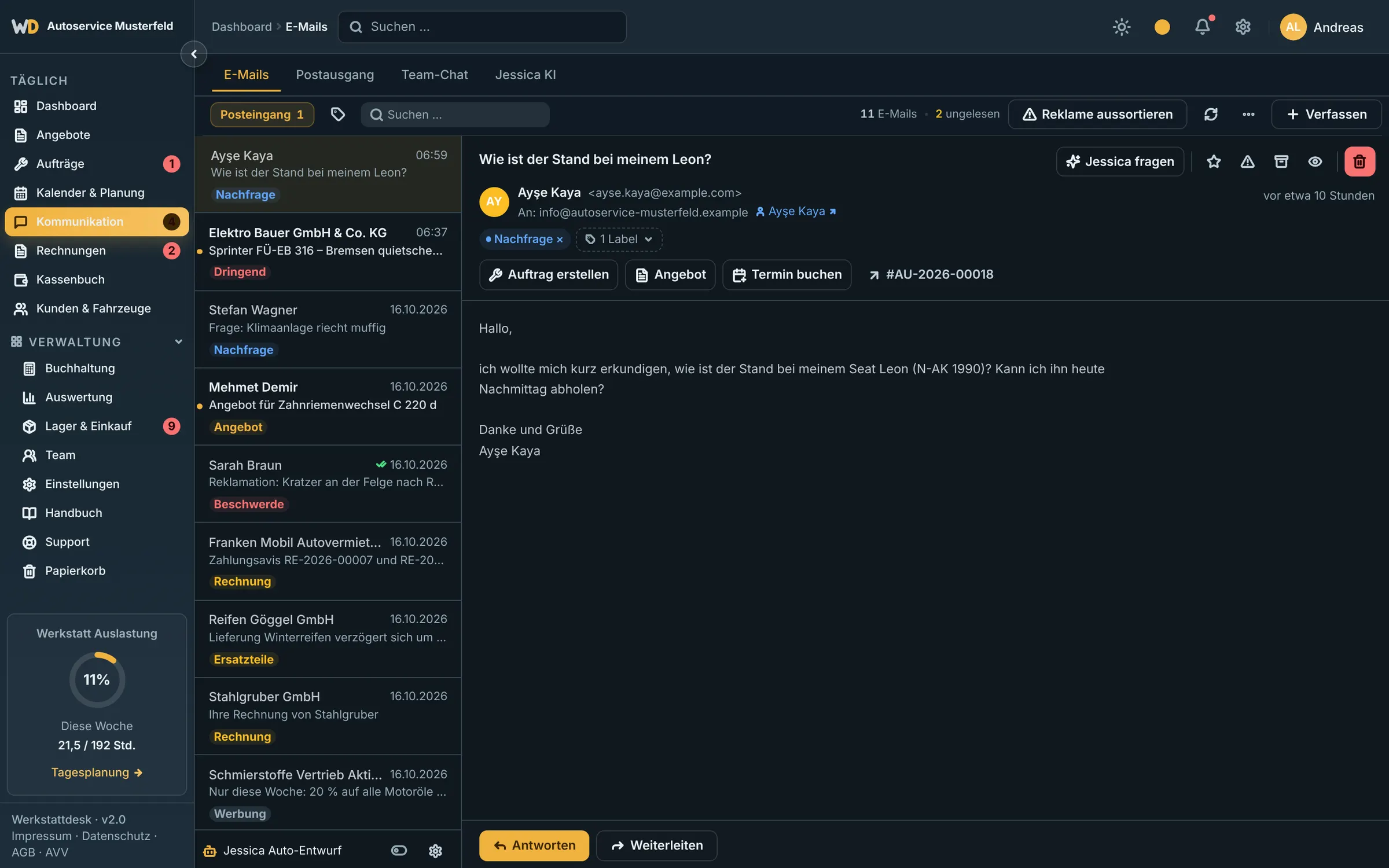Viewport: 1389px width, 868px height.
Task: Open Jessica Auto-Entwurf settings gear
Action: [x=435, y=850]
